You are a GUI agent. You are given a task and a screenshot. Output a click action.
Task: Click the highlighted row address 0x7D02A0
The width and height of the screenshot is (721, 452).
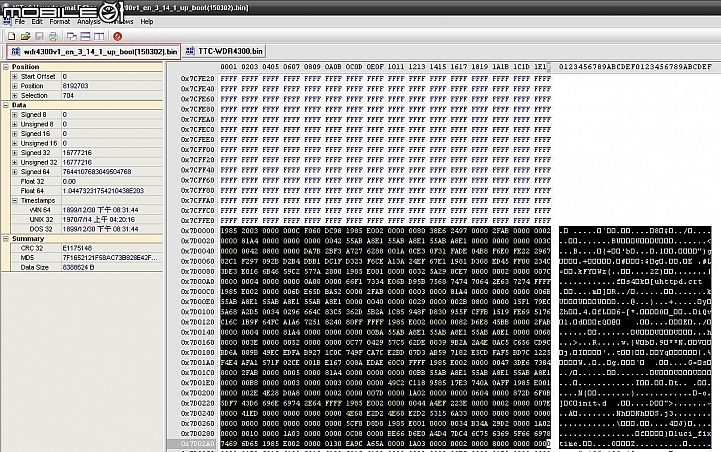(x=197, y=444)
